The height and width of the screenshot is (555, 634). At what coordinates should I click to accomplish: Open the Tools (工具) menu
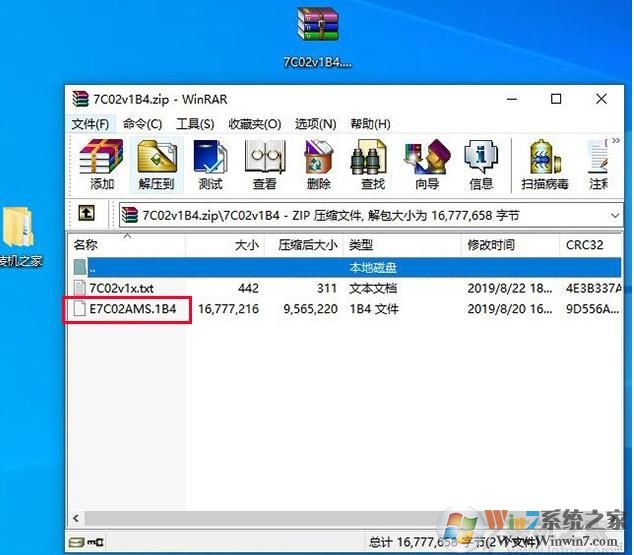(x=195, y=124)
